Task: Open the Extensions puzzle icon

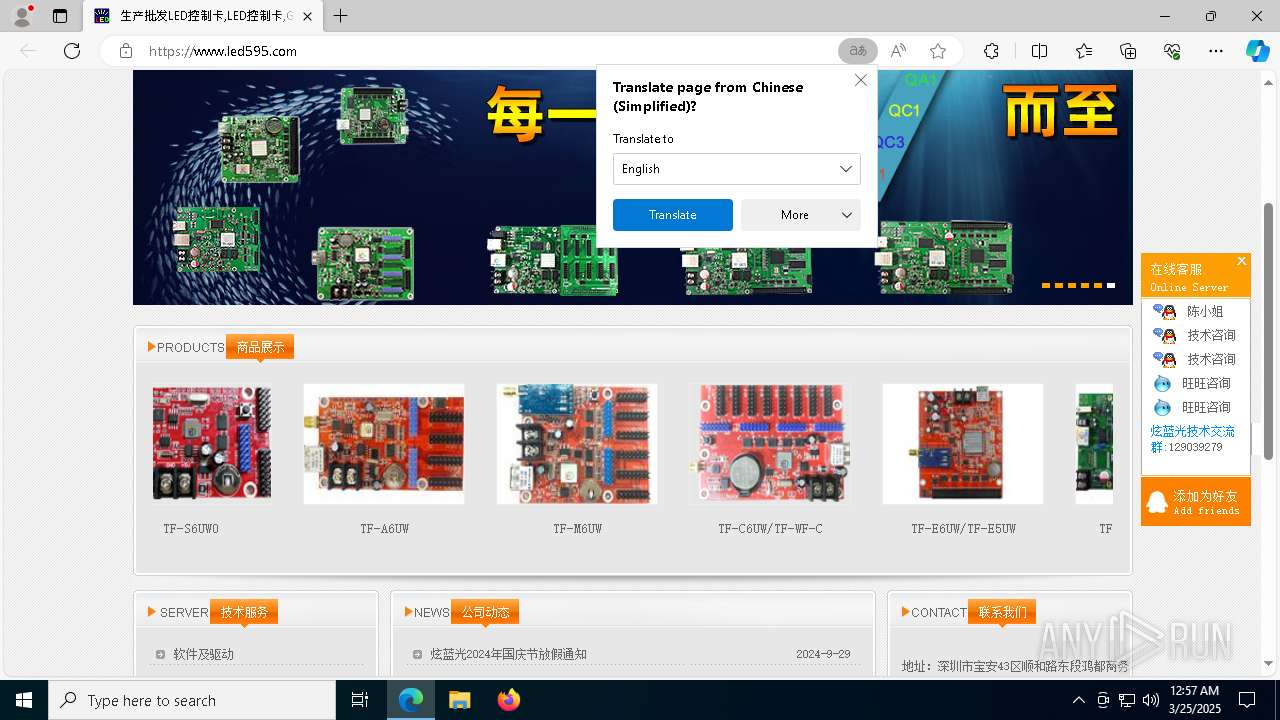Action: pos(991,51)
